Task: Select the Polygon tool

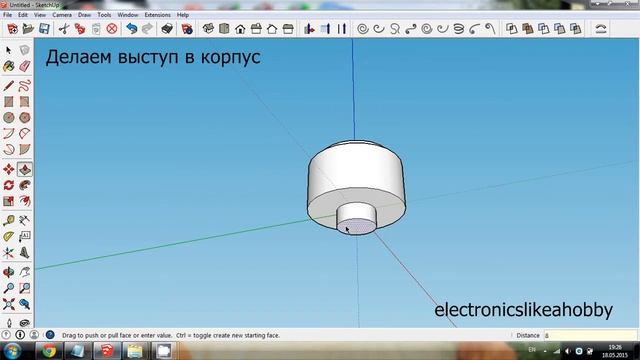Action: pyautogui.click(x=24, y=118)
